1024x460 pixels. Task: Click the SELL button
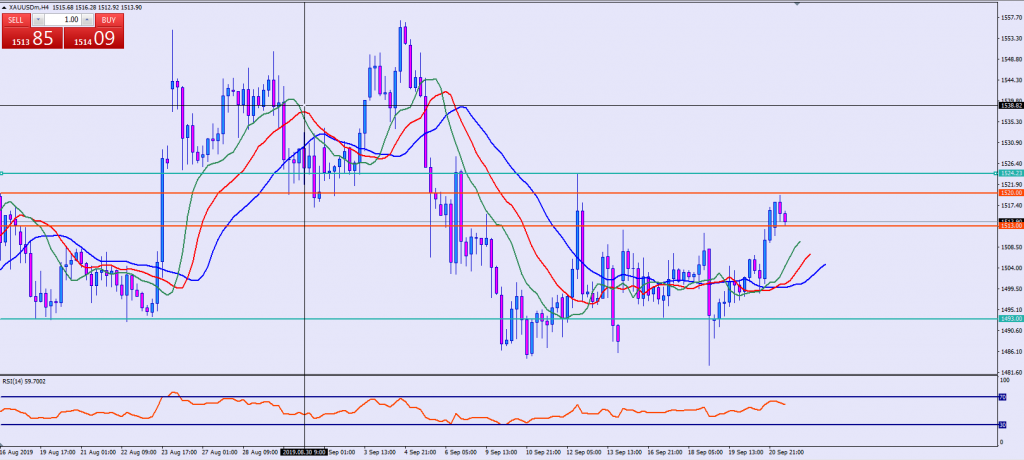pos(16,19)
